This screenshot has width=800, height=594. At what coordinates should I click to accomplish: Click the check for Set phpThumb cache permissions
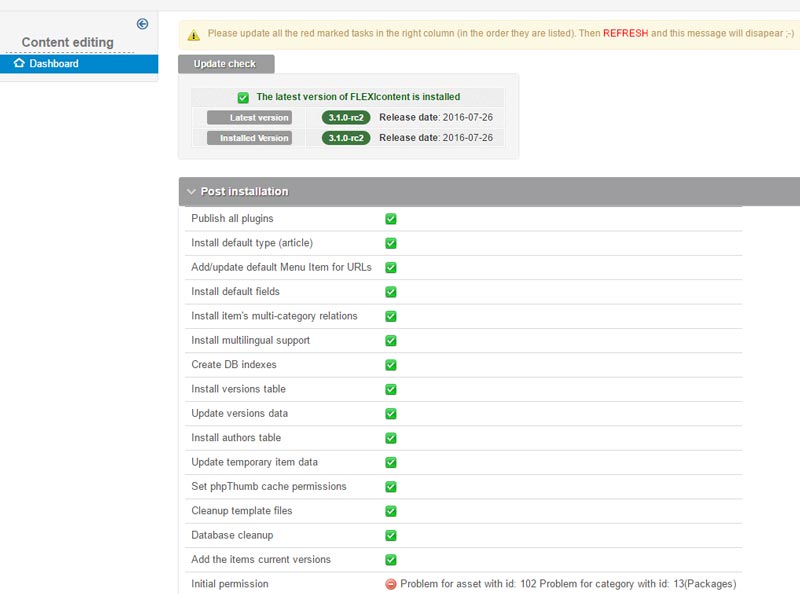[391, 487]
